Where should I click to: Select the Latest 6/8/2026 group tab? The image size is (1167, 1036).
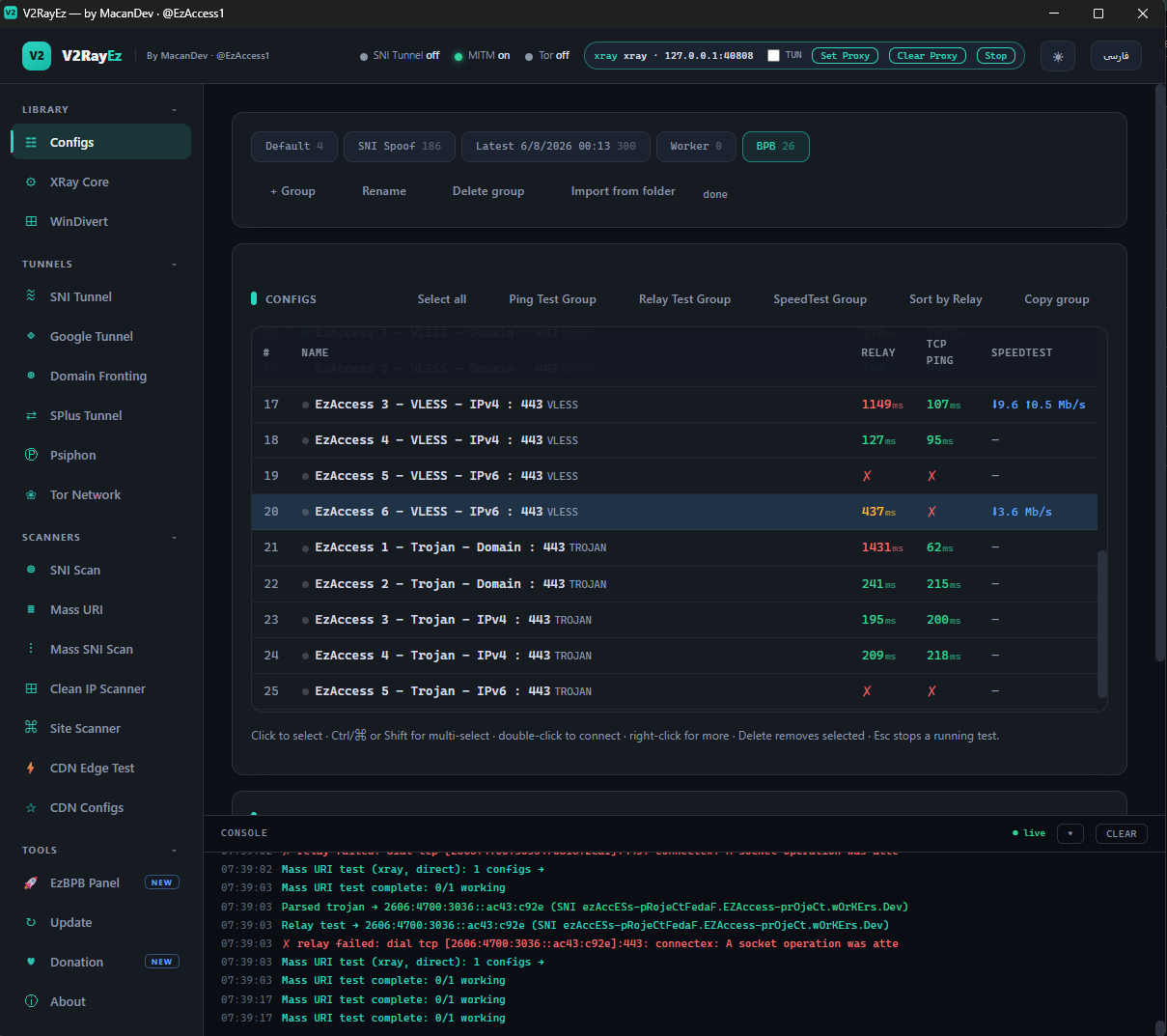tap(556, 146)
